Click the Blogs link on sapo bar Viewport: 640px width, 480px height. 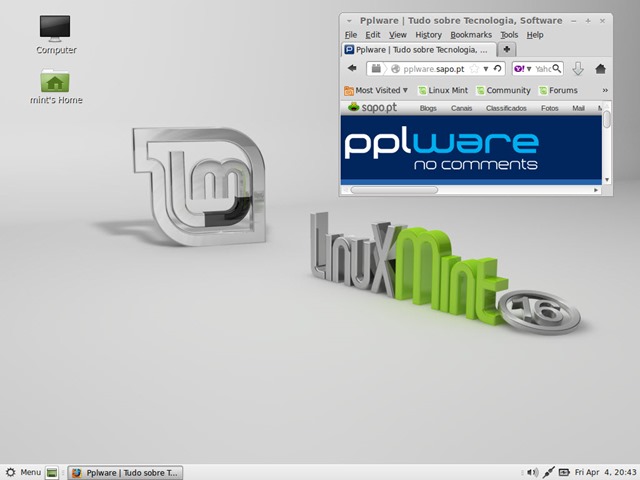pos(428,108)
